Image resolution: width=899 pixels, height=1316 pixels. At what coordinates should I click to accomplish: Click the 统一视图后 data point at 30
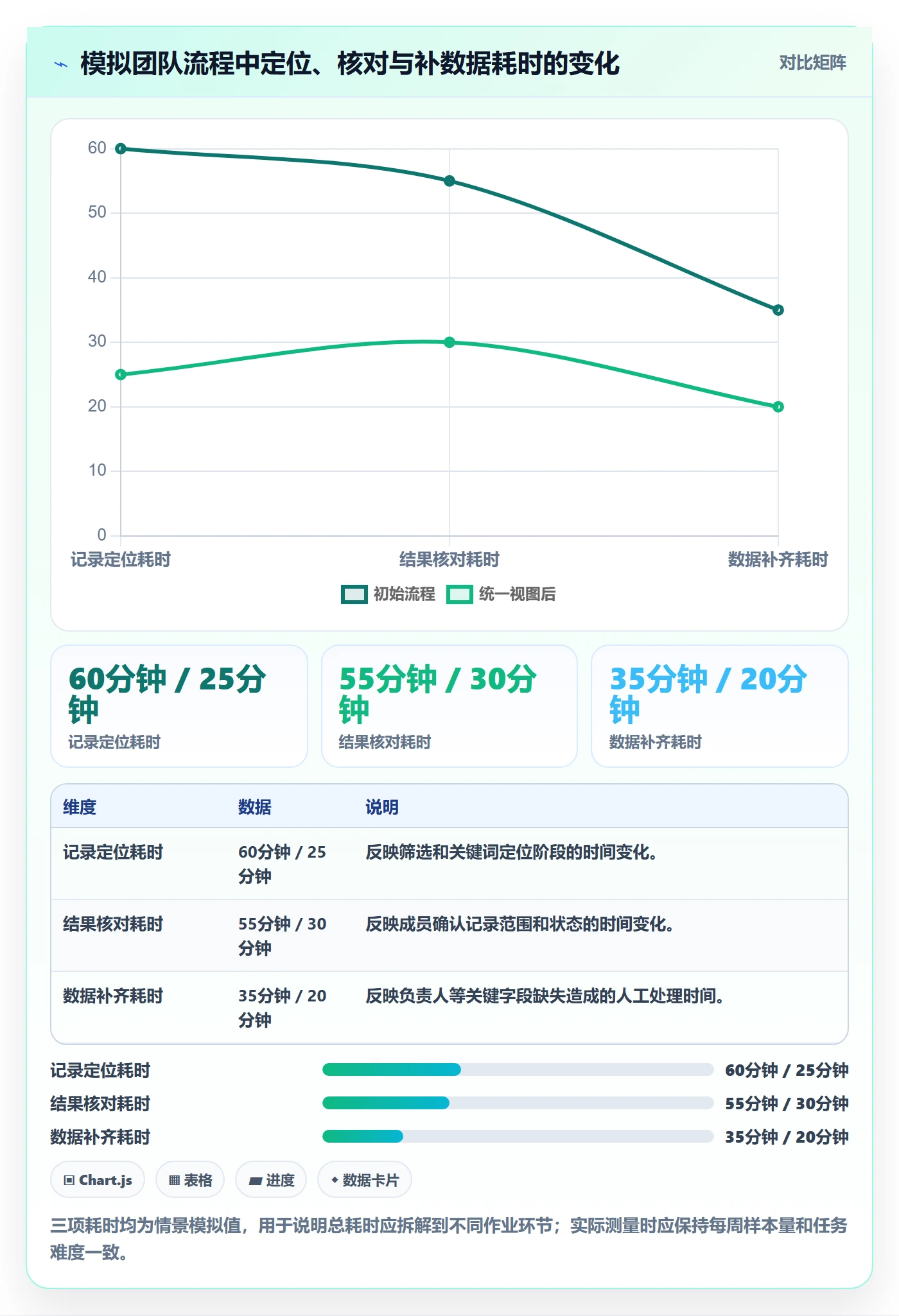(x=449, y=342)
